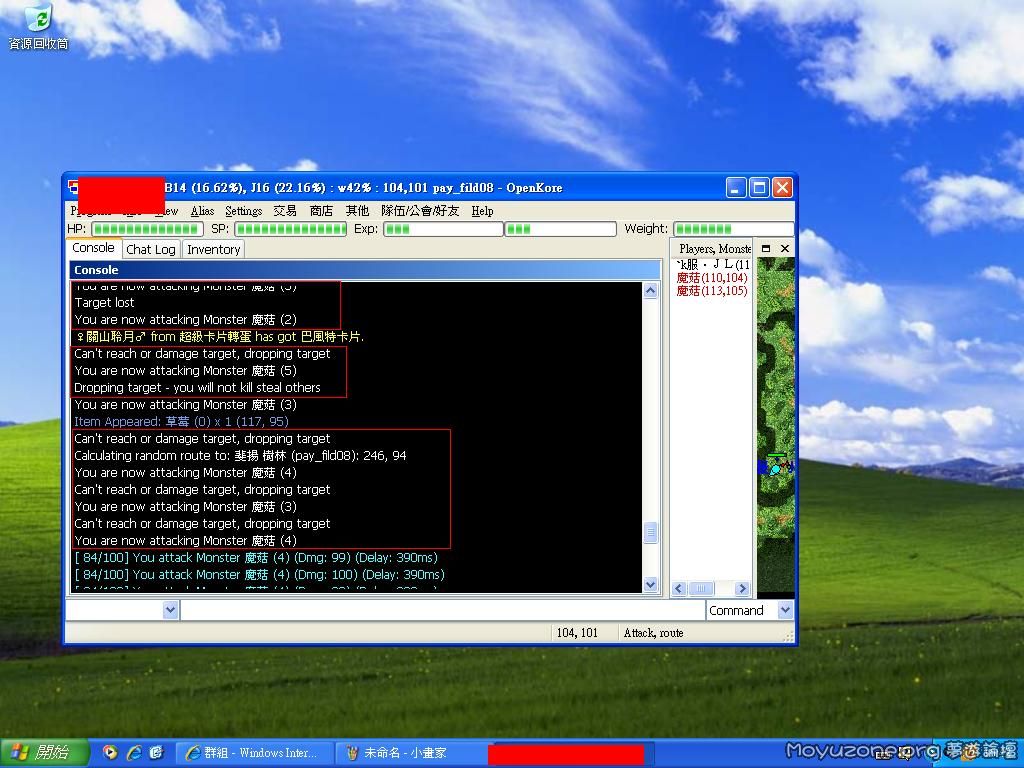
Task: Switch to the Chat Log tab
Action: (151, 249)
